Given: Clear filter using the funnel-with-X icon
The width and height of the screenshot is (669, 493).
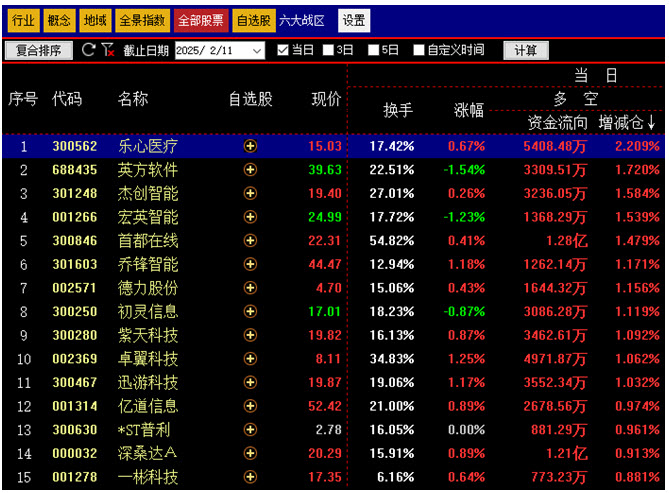Looking at the screenshot, I should coord(108,50).
